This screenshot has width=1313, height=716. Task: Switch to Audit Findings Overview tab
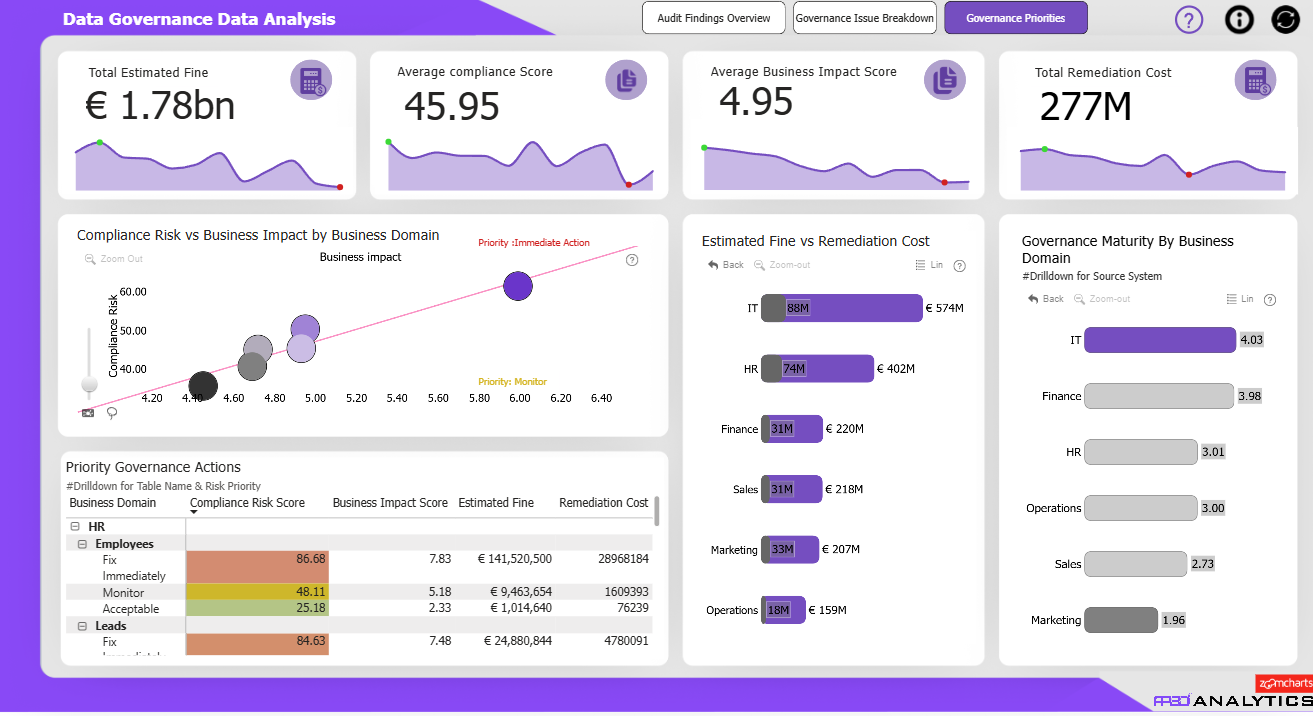tap(714, 18)
